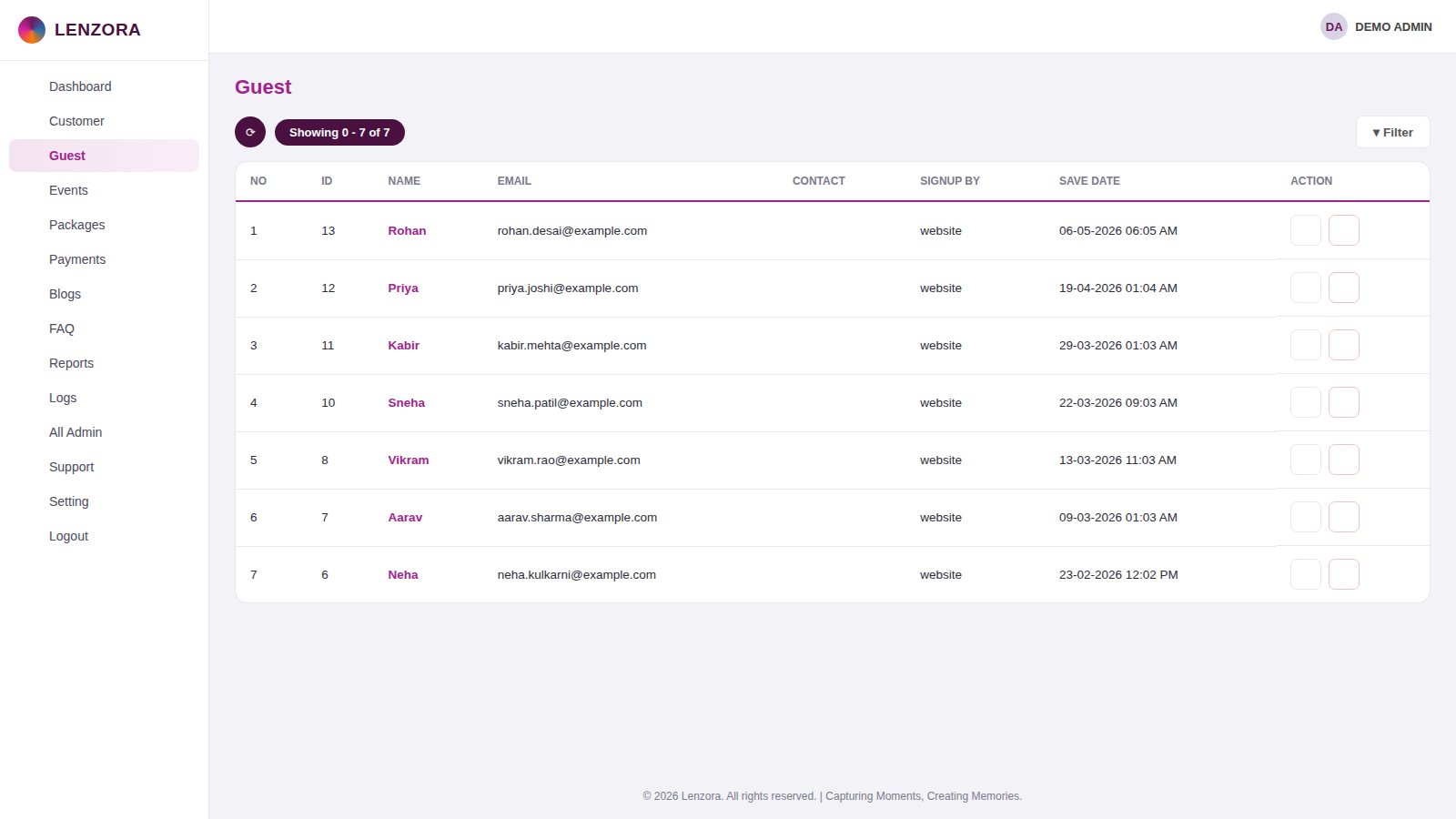
Task: Click first action button in Kabir's row
Action: coord(1306,345)
